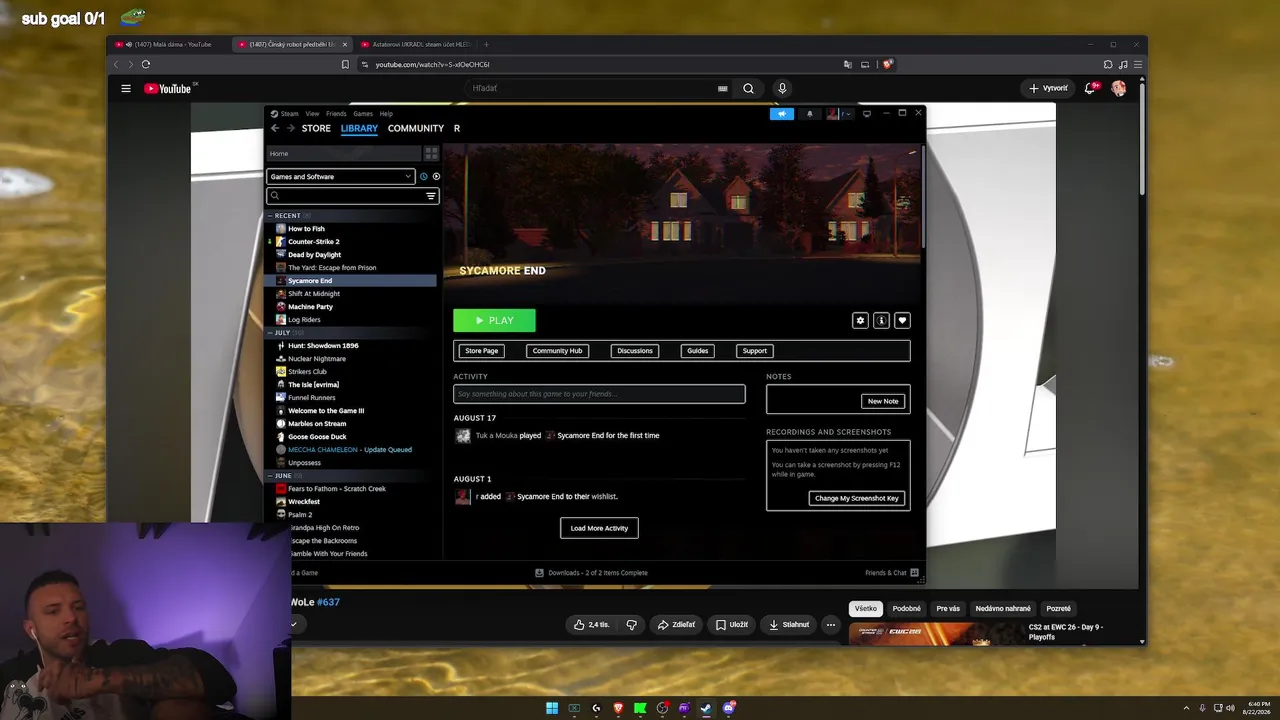Visit the Community Hub for Sycamore End
This screenshot has height=720, width=1280.
pos(557,351)
